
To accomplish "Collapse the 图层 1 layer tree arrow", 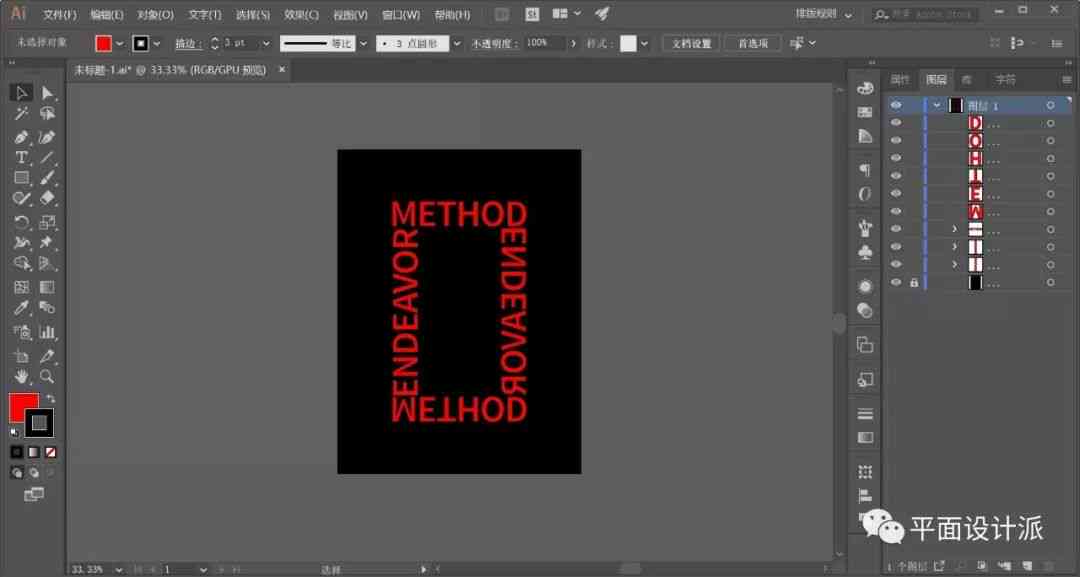I will point(937,105).
